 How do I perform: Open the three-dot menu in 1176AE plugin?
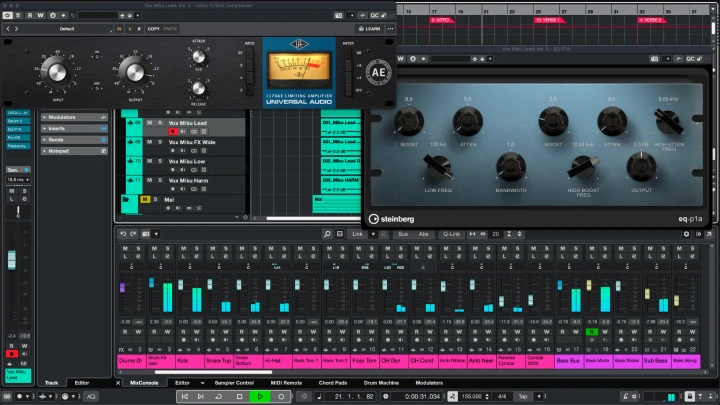(x=390, y=28)
